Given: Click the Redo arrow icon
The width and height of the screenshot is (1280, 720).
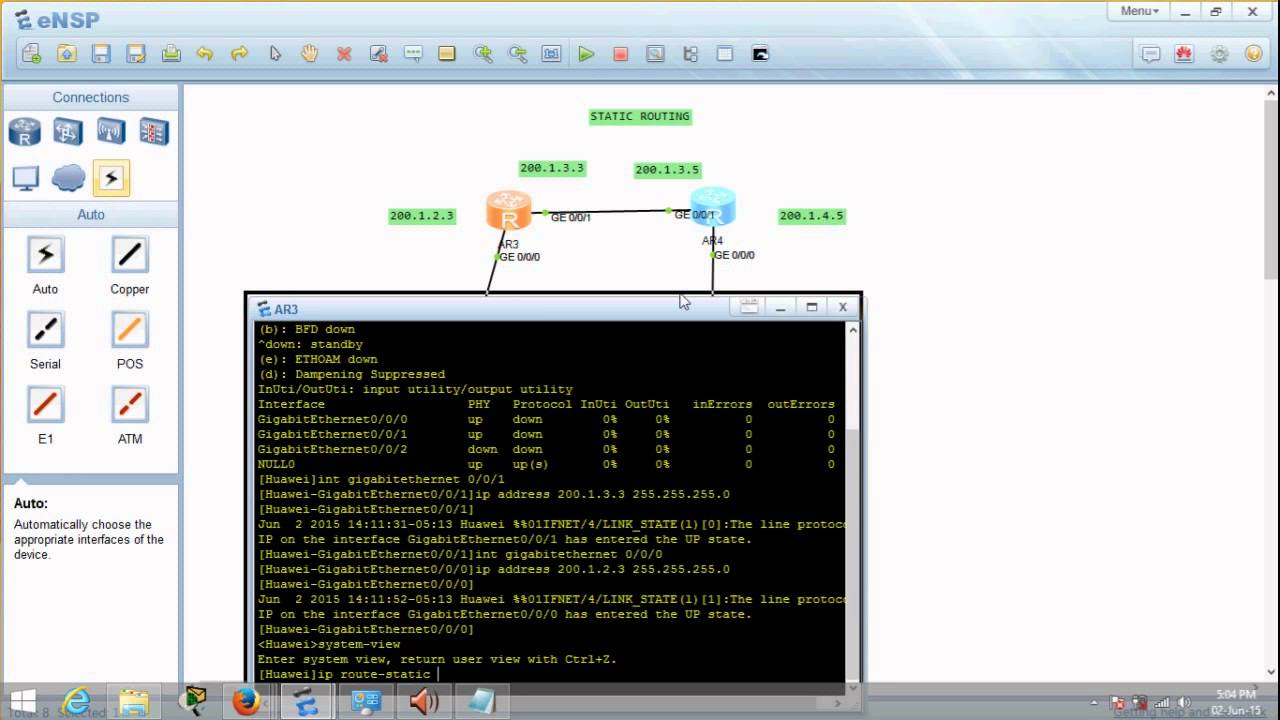Looking at the screenshot, I should (x=239, y=54).
